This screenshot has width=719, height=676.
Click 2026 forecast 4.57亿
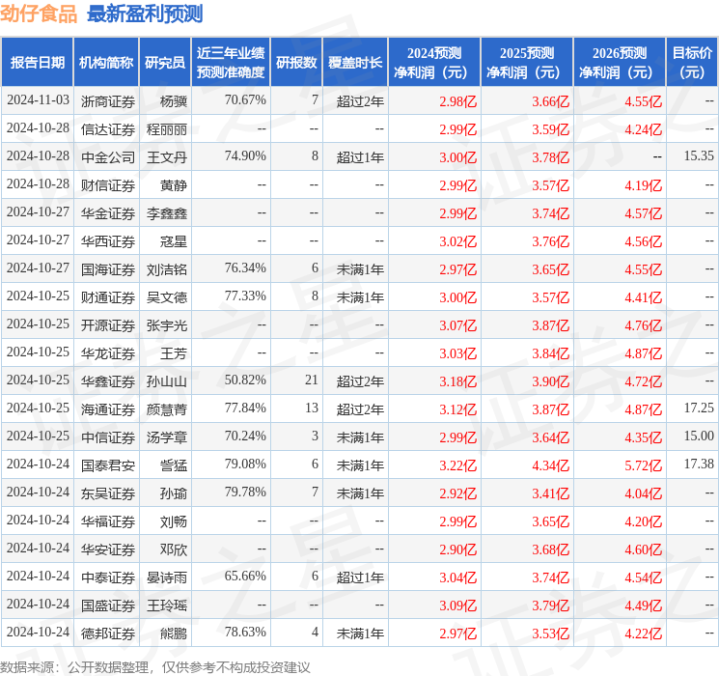643,213
